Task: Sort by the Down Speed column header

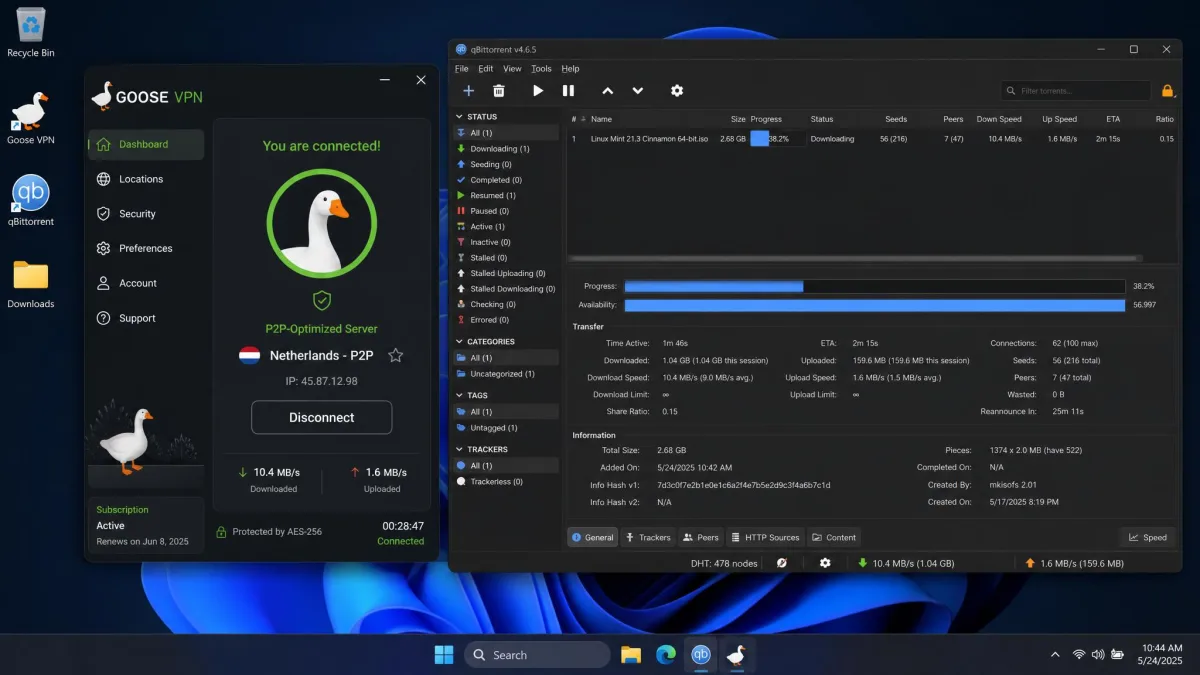Action: click(999, 119)
